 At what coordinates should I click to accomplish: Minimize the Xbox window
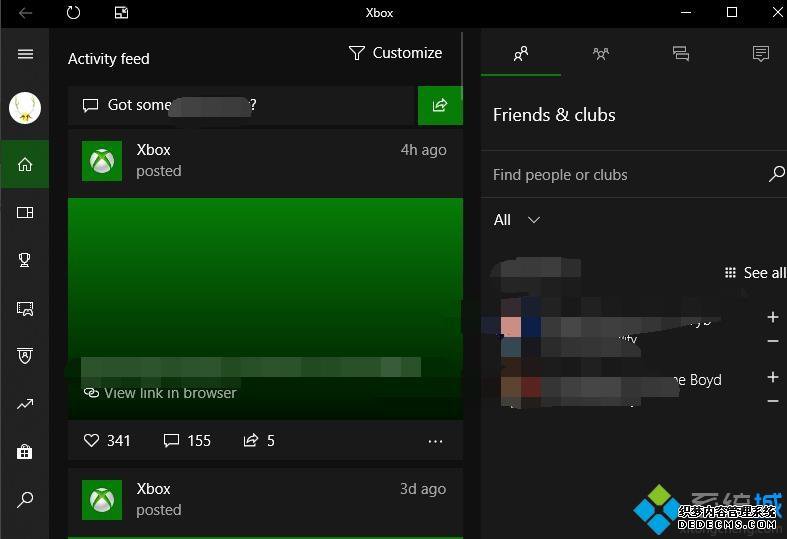coord(686,13)
